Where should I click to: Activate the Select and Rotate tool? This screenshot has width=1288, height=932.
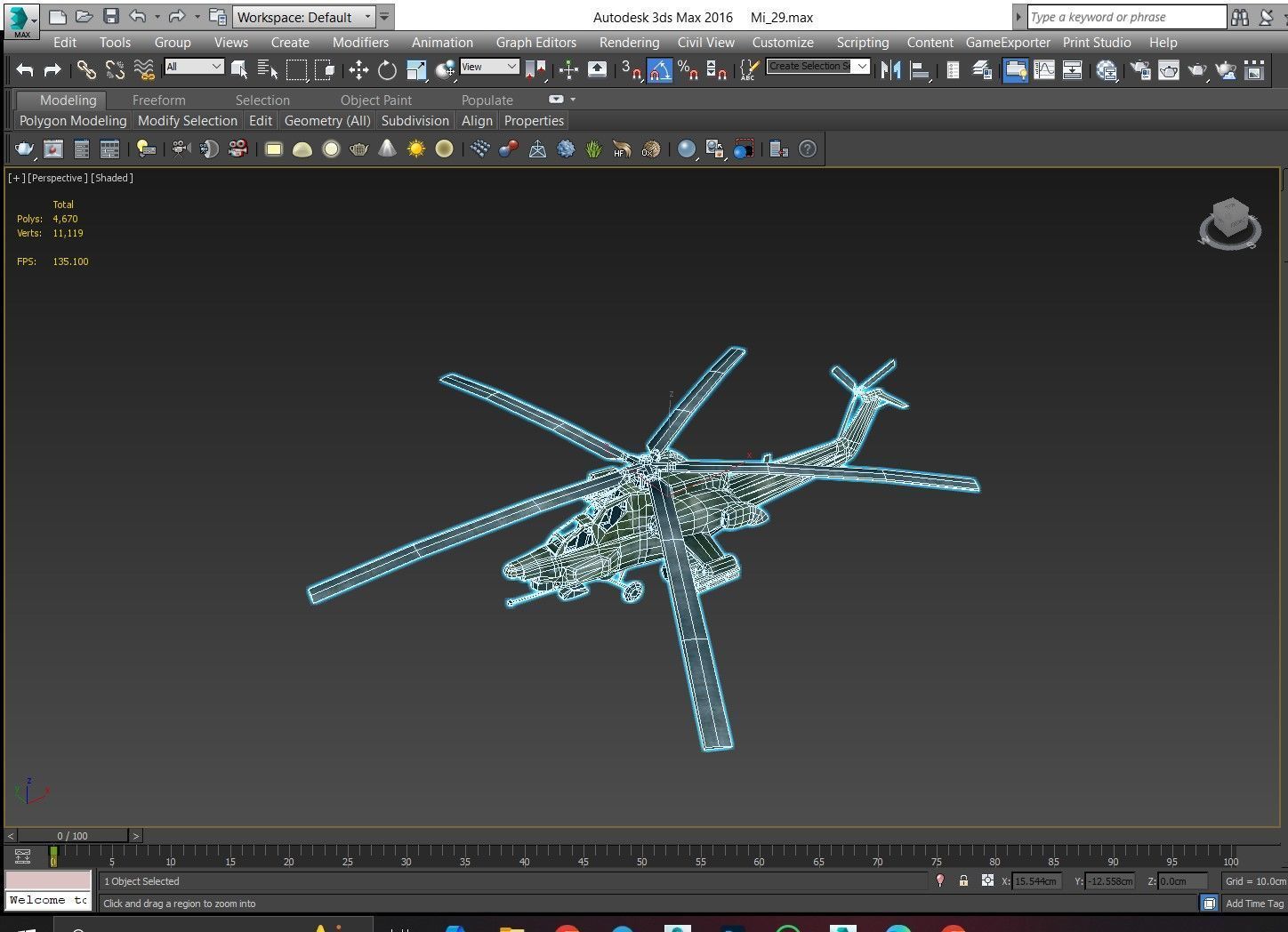(x=387, y=69)
